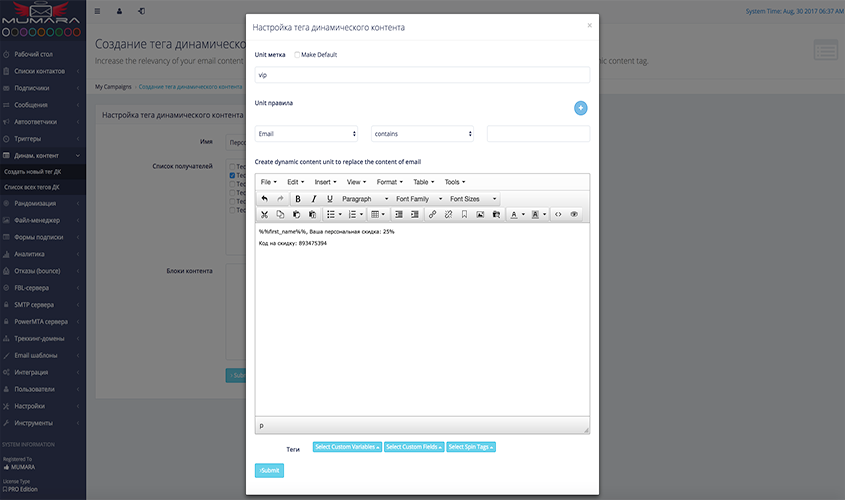Screen dimensions: 845x500
Task: Toggle bold formatting in the editor
Action: (297, 199)
